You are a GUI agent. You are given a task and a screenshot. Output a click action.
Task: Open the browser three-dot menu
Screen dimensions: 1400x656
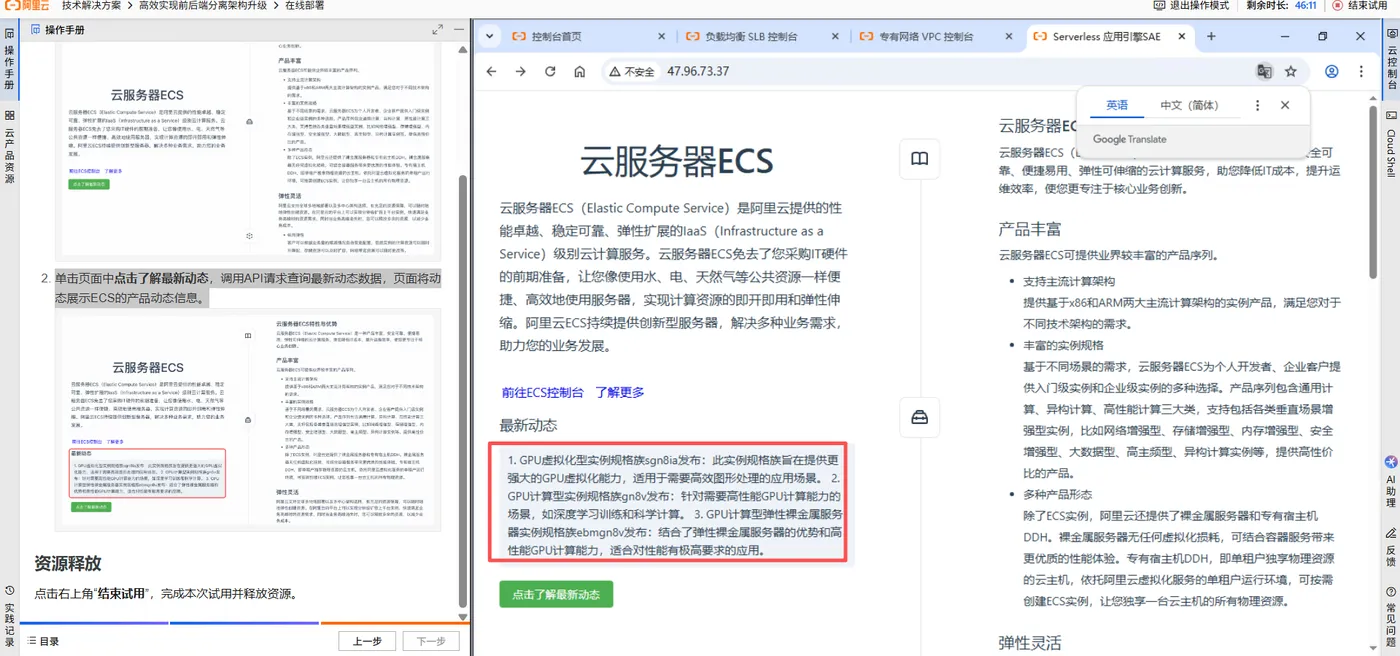(1361, 72)
